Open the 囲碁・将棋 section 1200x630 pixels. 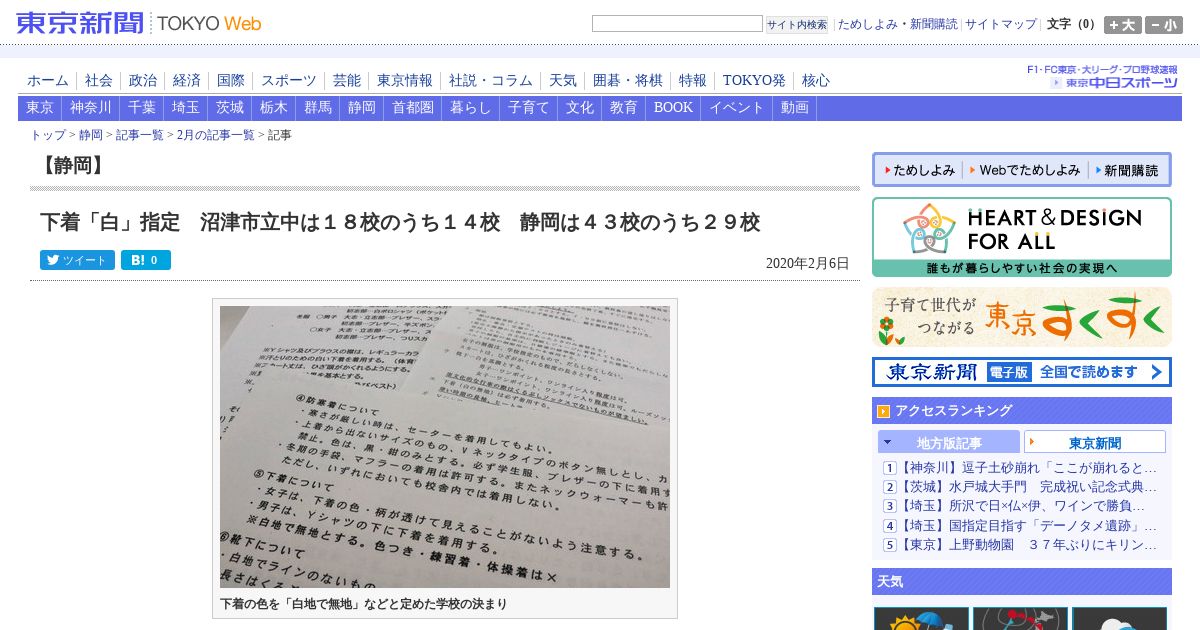point(628,80)
